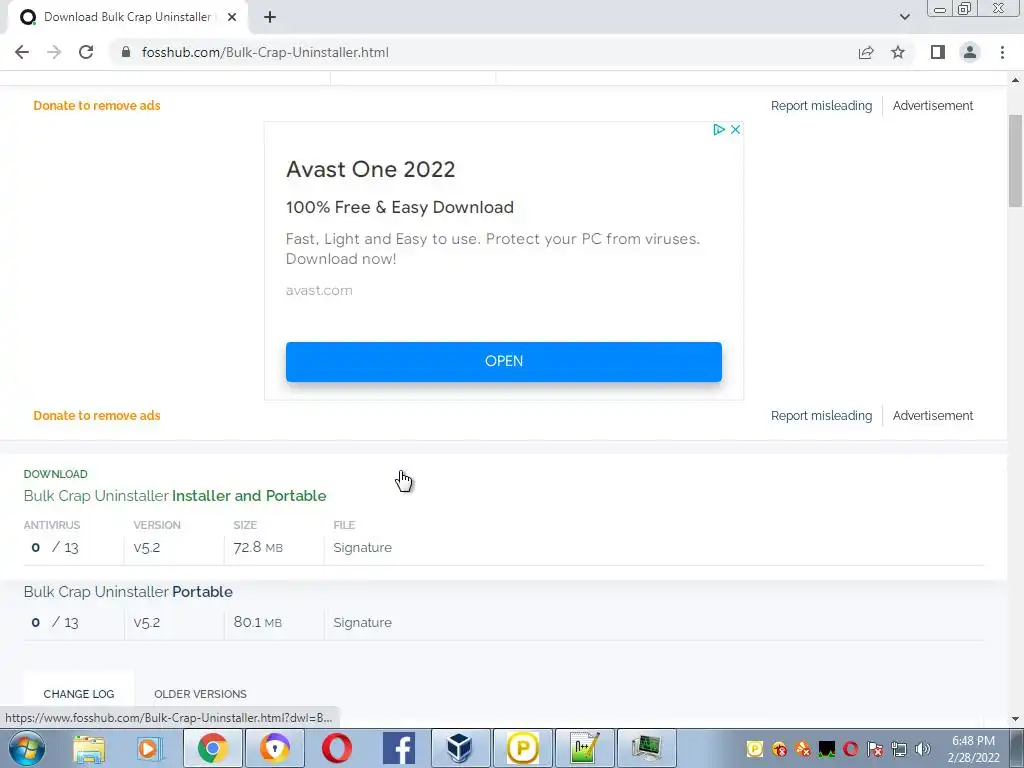Click the blue OPEN ad button
Image resolution: width=1024 pixels, height=768 pixels.
pos(504,361)
